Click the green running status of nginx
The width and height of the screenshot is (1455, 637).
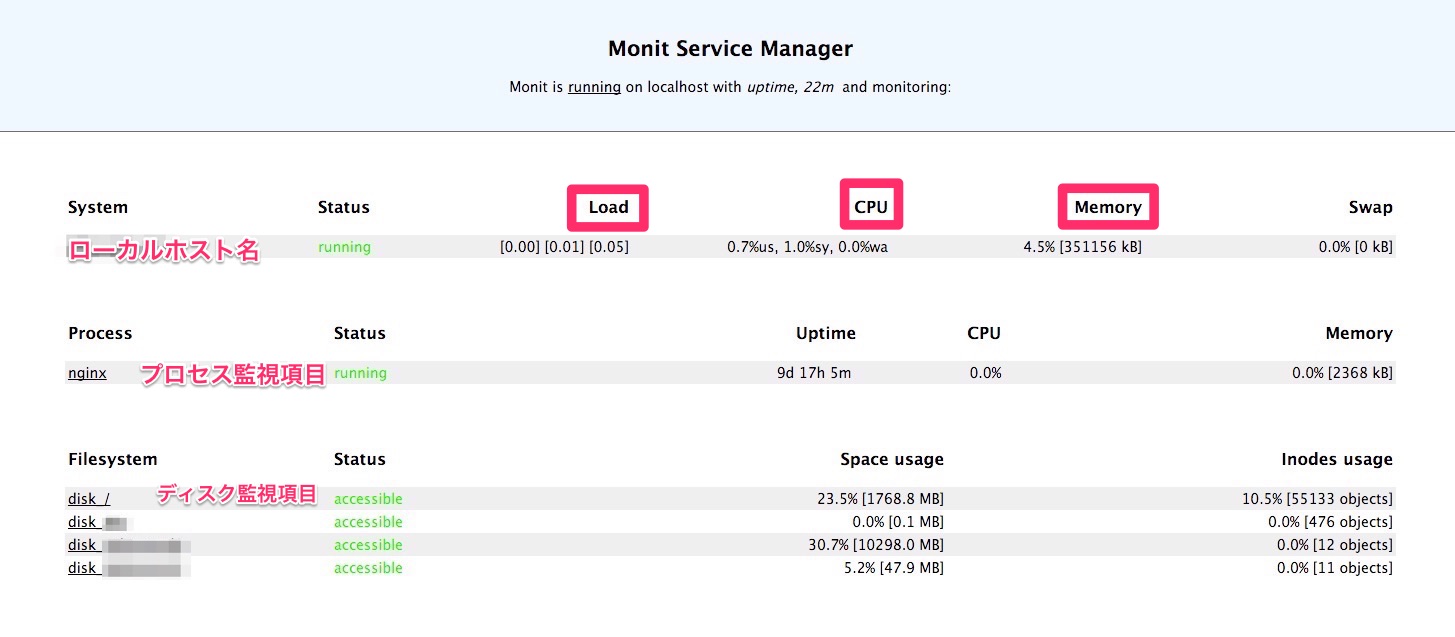pos(360,373)
